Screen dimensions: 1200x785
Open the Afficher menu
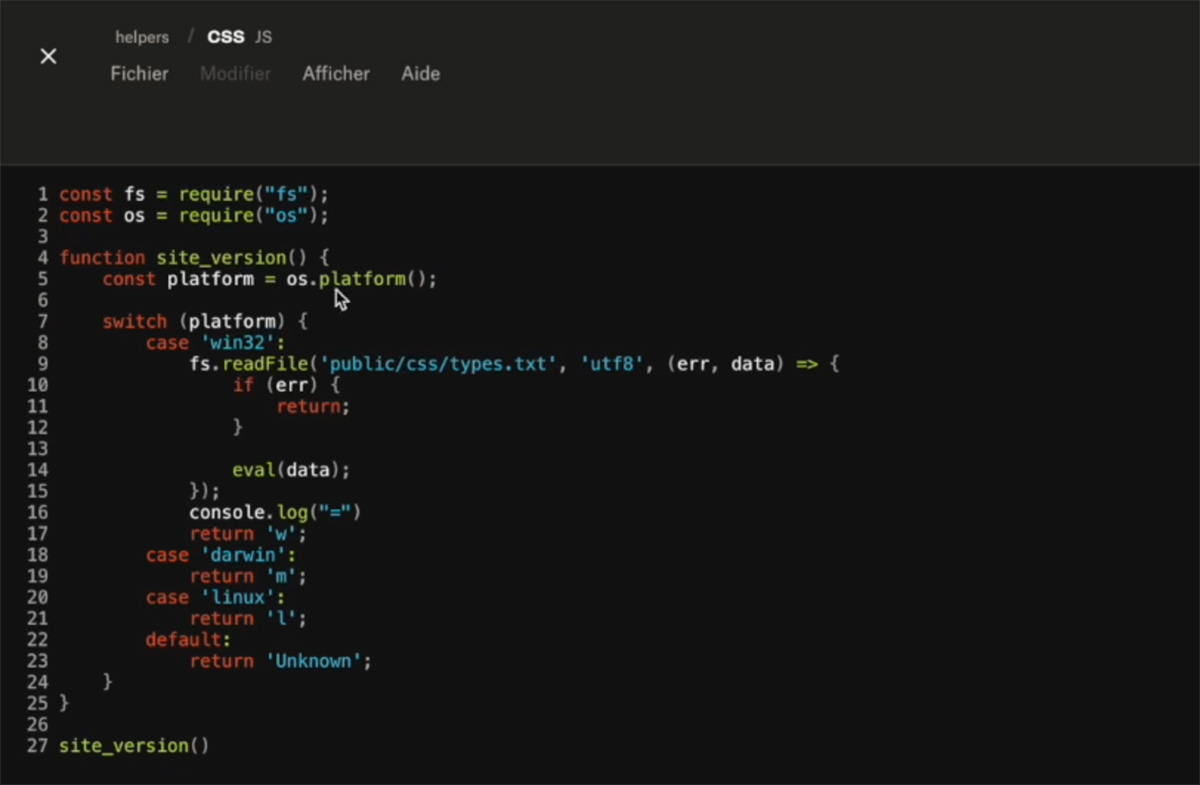click(336, 74)
